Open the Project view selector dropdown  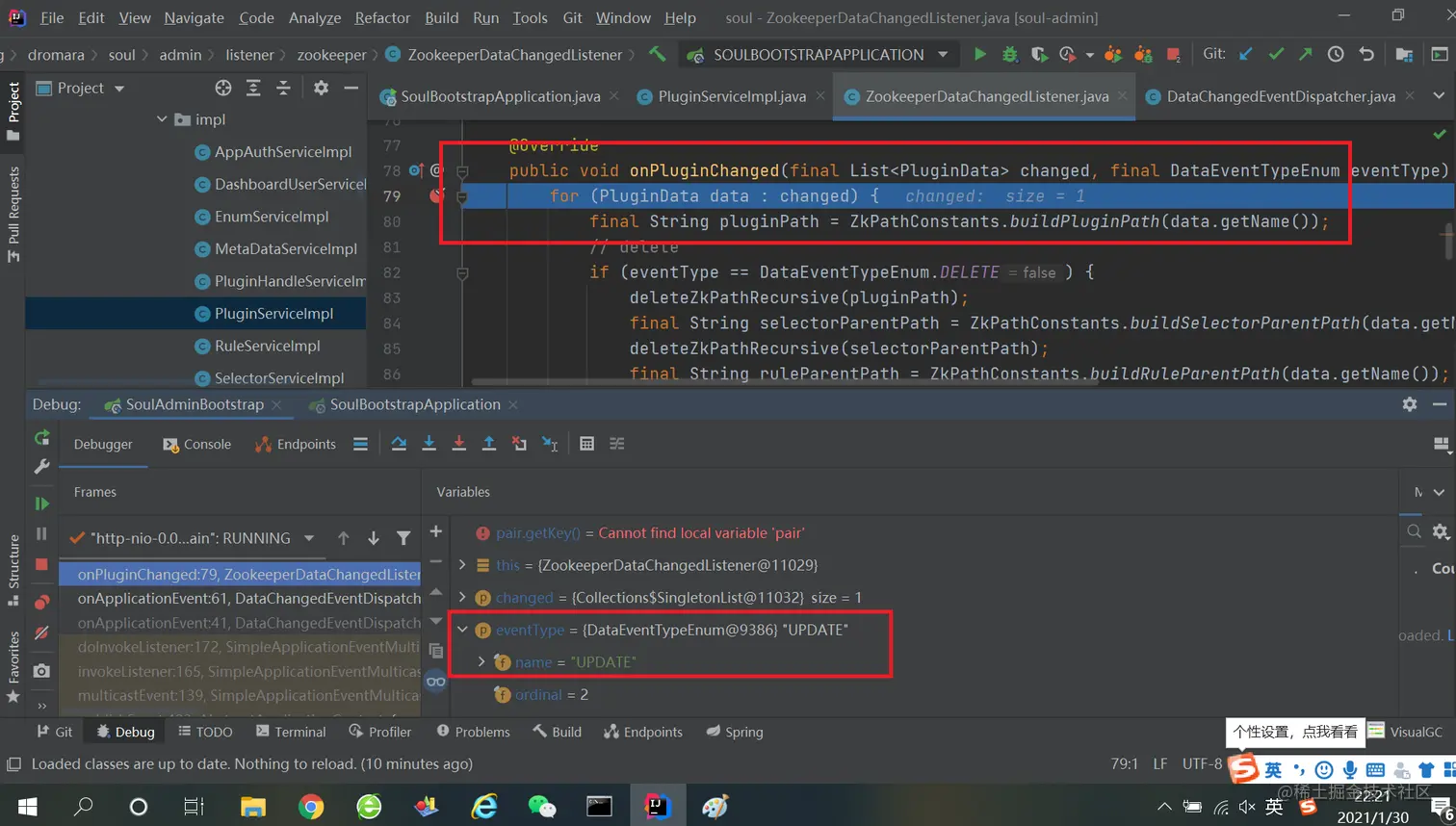pos(119,89)
